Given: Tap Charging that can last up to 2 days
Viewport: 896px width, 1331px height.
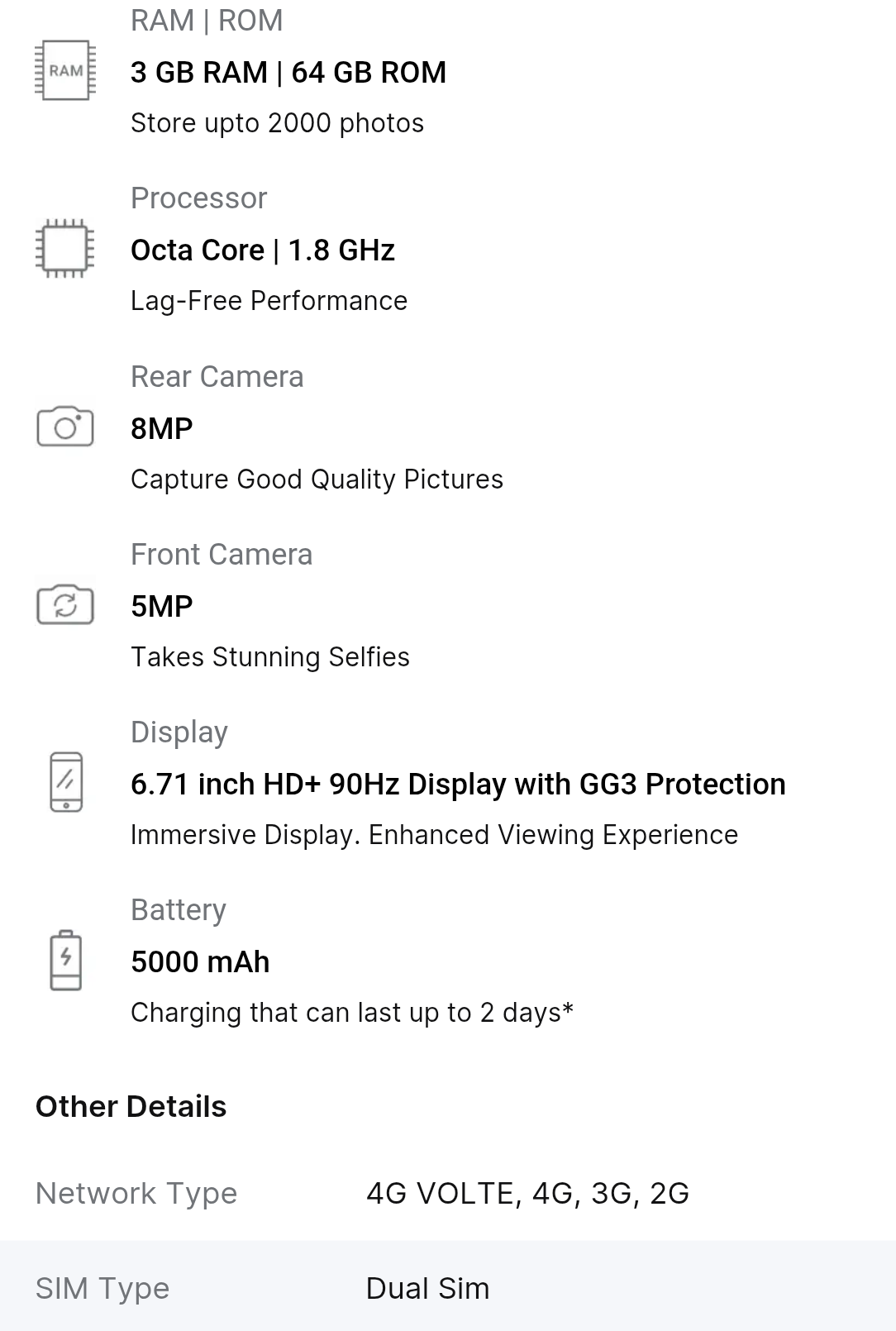Looking at the screenshot, I should coord(352,1013).
